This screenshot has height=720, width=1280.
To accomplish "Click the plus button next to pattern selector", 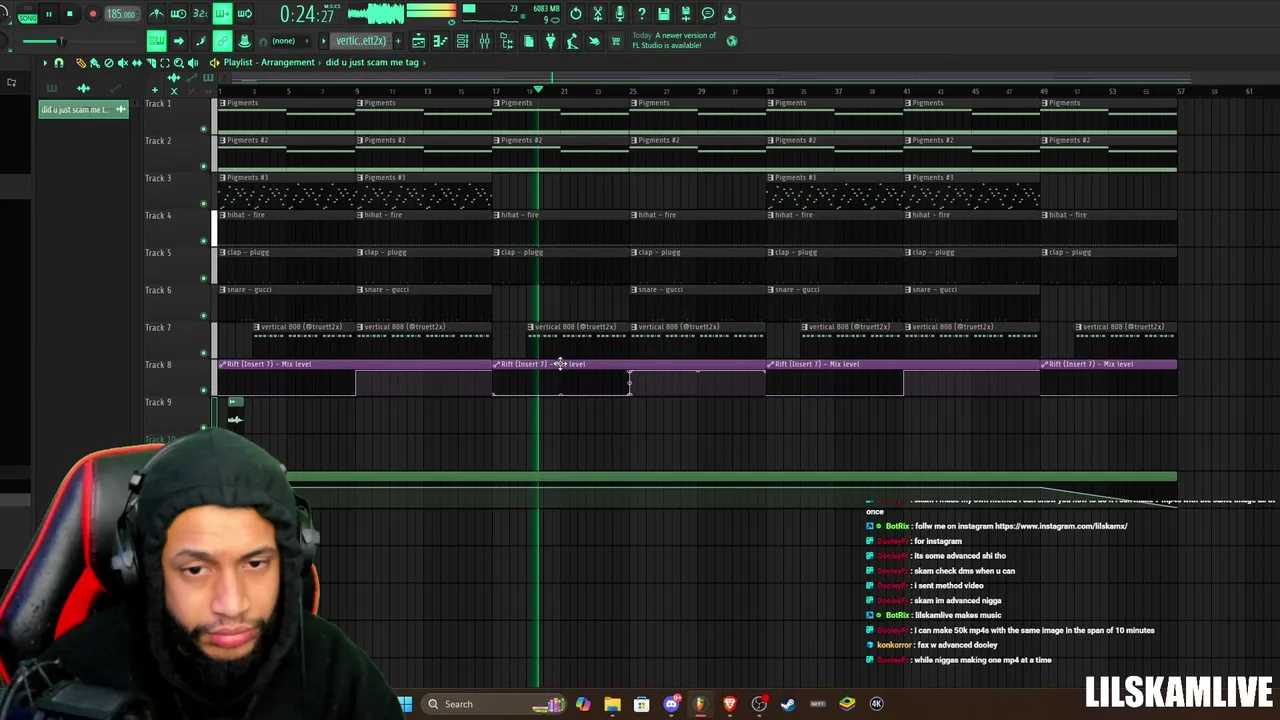I will point(398,41).
